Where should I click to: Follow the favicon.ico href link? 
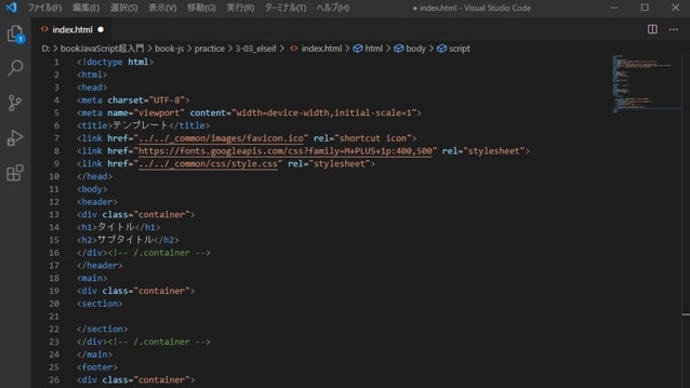click(221, 138)
